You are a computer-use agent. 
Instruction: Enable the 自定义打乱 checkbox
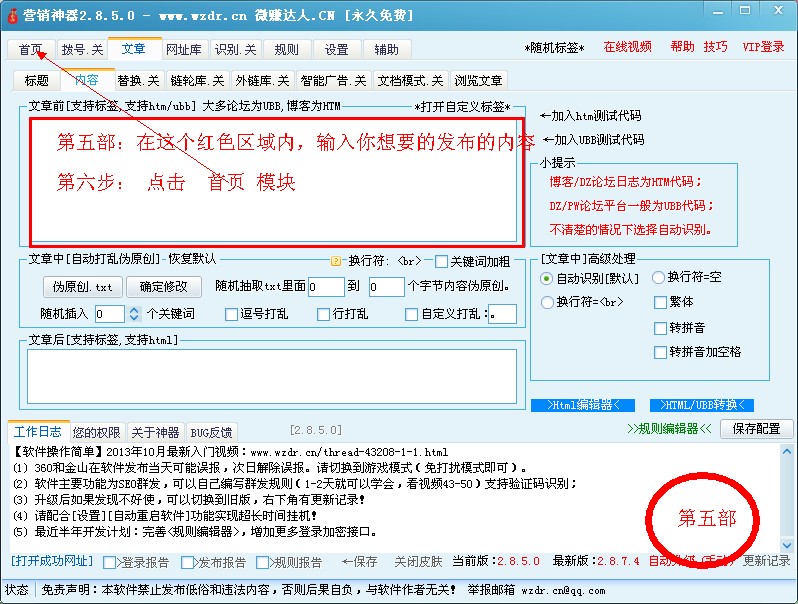411,314
